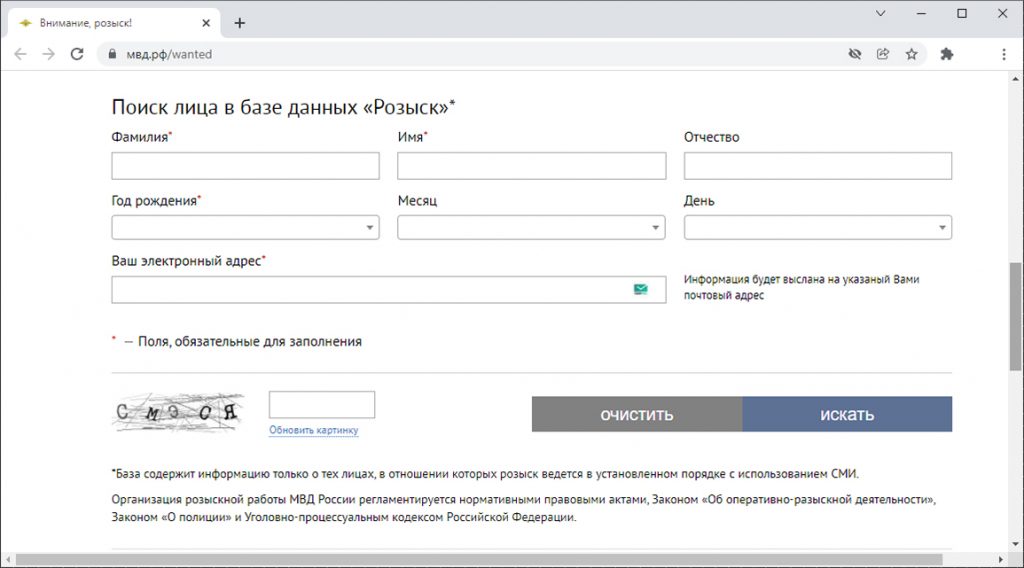Expand the 'Год рождения' dropdown

pyautogui.click(x=245, y=228)
